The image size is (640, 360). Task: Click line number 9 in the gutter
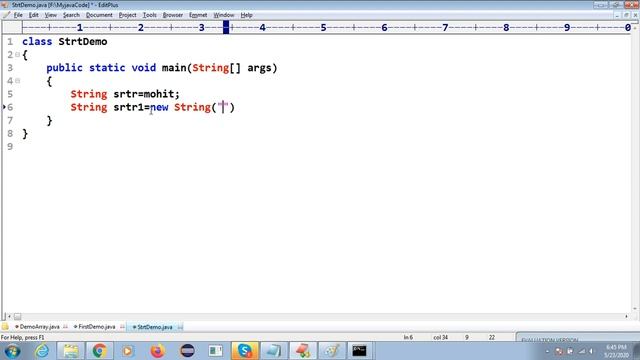(10, 147)
